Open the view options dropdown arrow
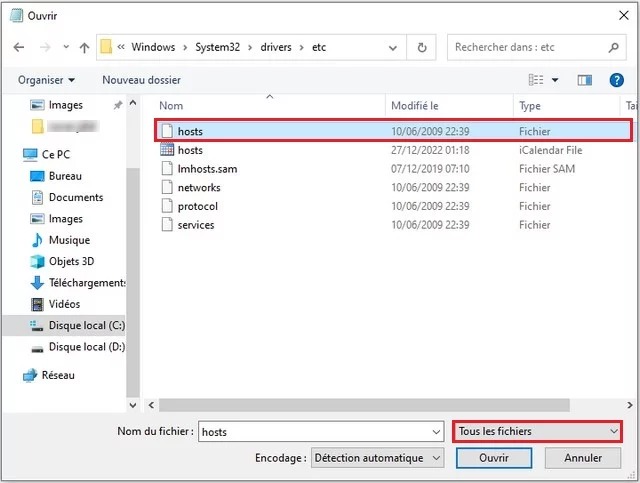The width and height of the screenshot is (640, 483). click(x=555, y=80)
